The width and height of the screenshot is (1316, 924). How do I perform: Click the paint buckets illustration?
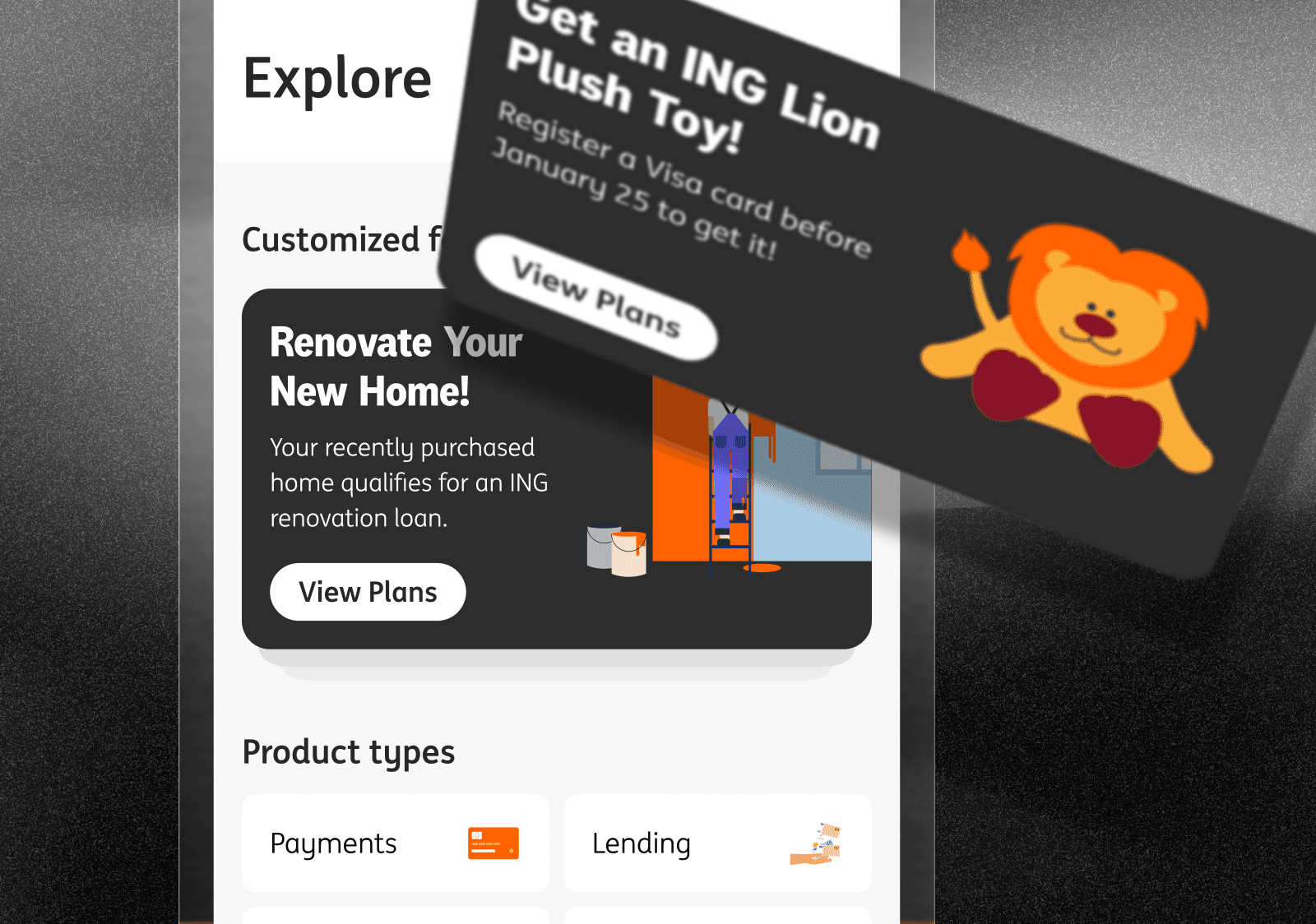pos(617,549)
